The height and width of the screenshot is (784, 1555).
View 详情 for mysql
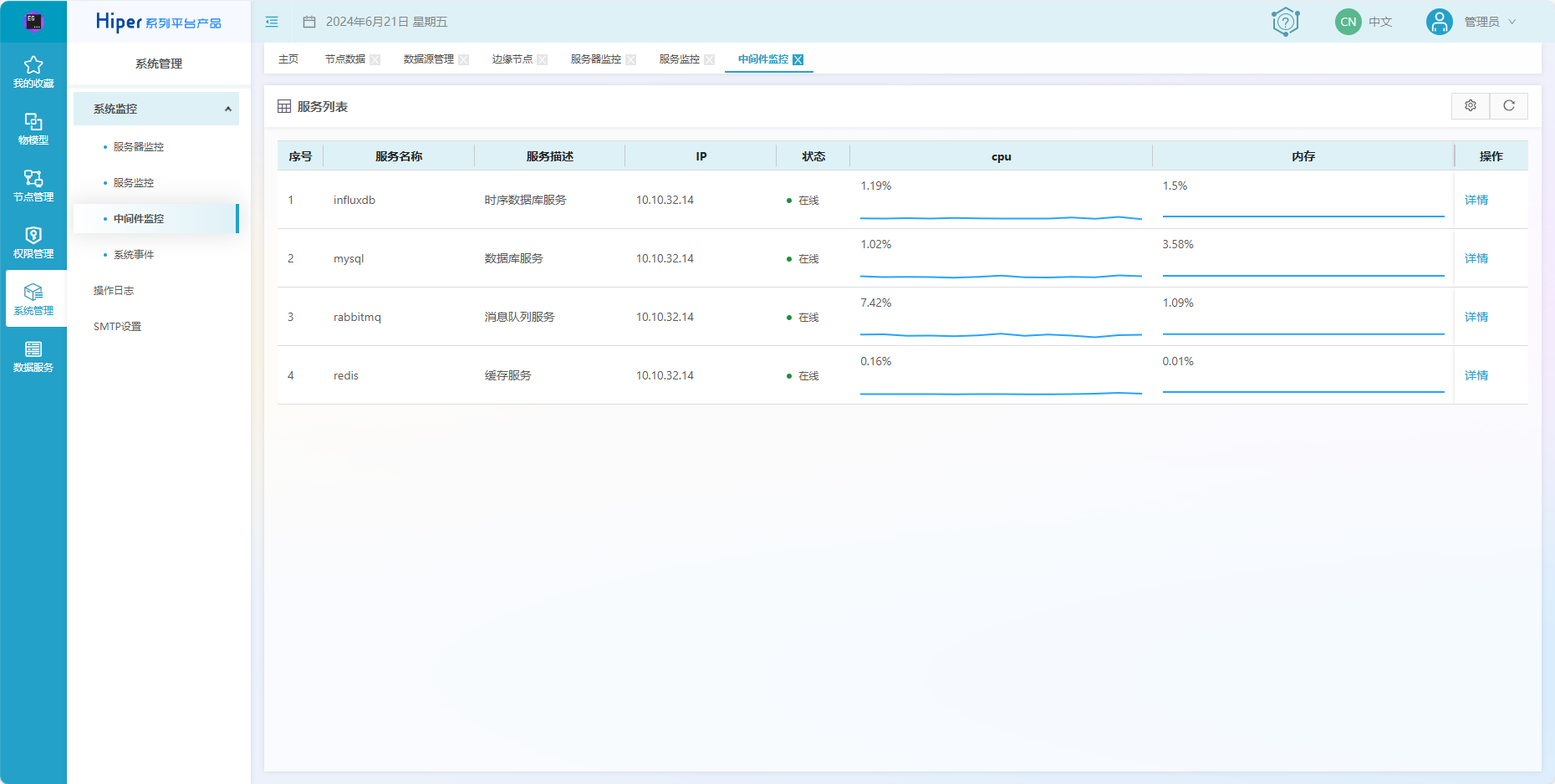[1476, 258]
